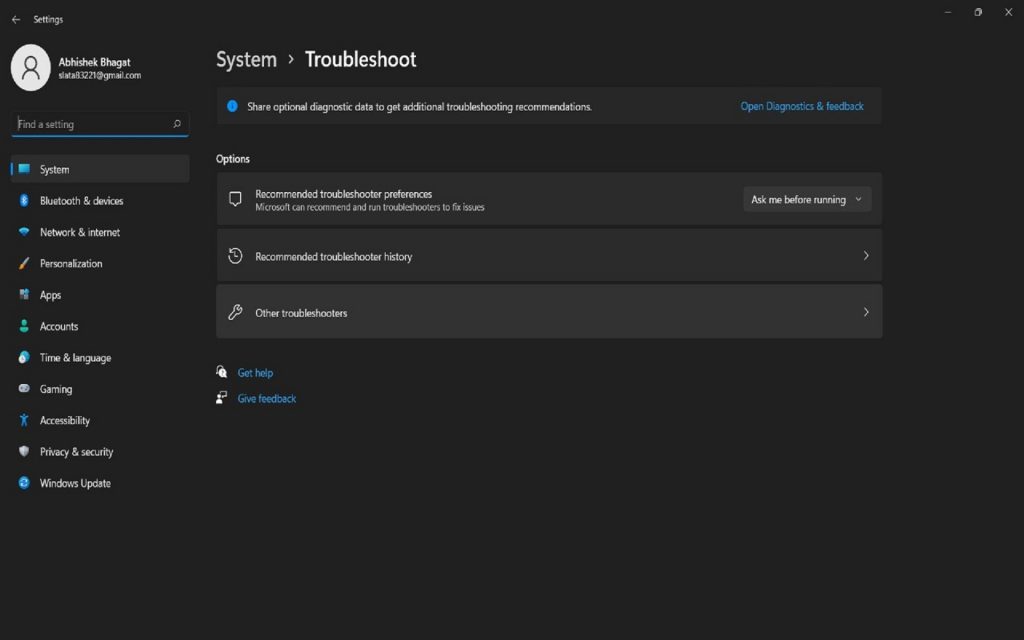Click the Personalization paintbrush icon
The image size is (1024, 640).
[23, 263]
